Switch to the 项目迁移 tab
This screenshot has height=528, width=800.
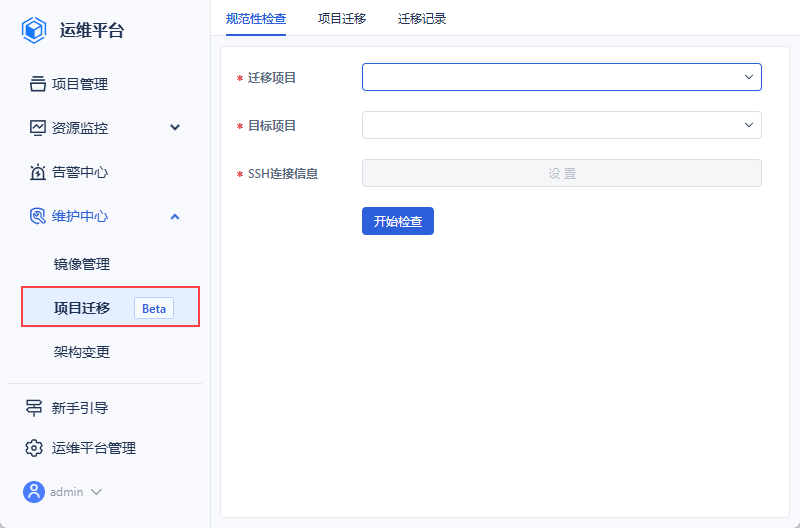coord(342,18)
